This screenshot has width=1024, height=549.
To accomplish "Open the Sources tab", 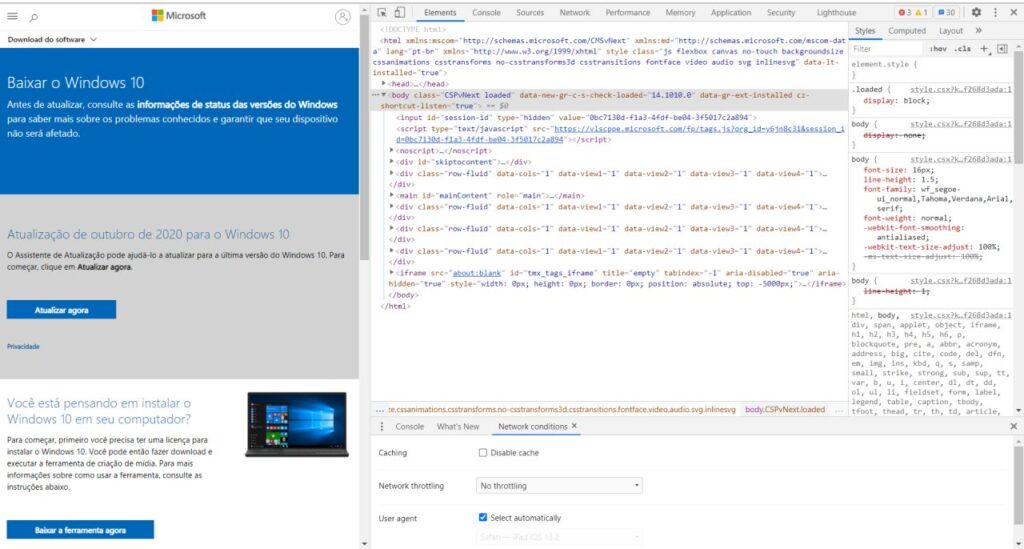I will 530,12.
